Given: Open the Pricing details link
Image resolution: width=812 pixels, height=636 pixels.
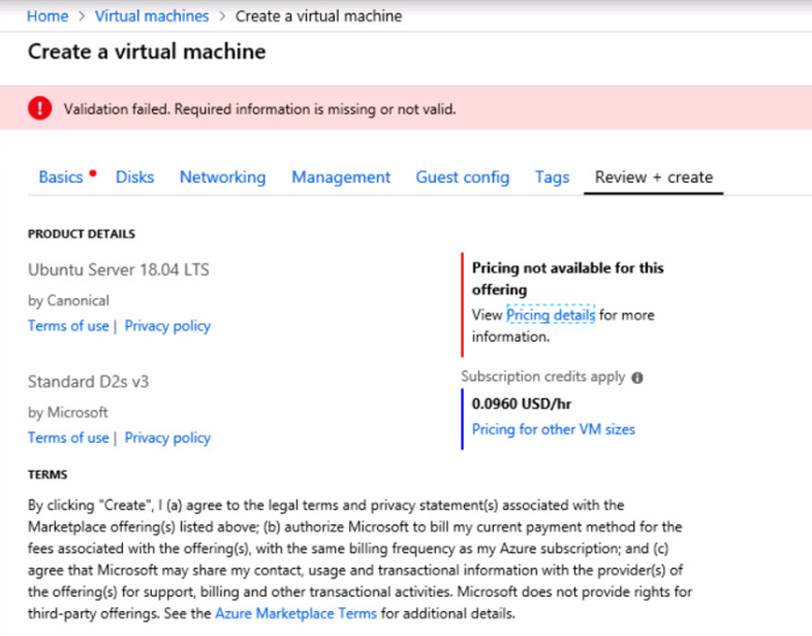Looking at the screenshot, I should click(550, 315).
